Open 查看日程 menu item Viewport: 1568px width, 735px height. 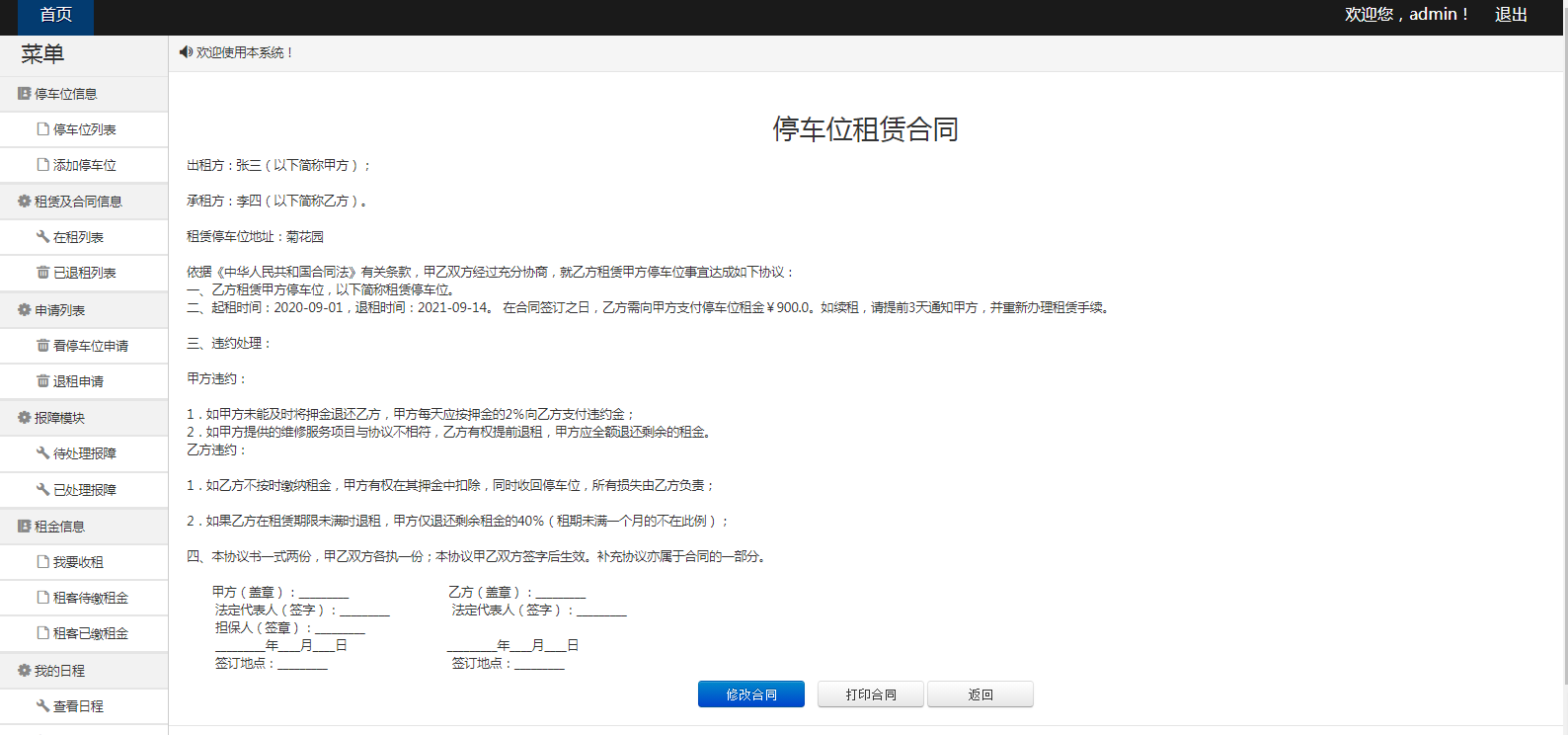coord(84,706)
